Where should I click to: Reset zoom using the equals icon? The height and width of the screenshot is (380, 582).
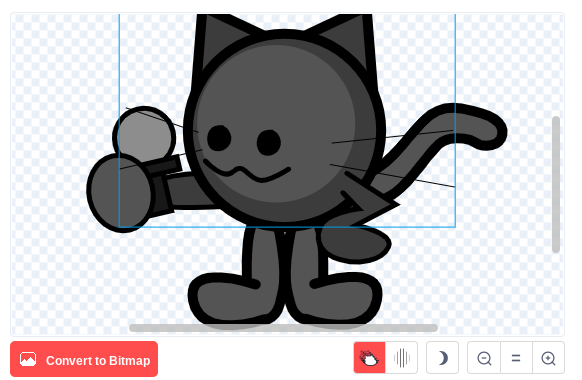click(x=516, y=358)
